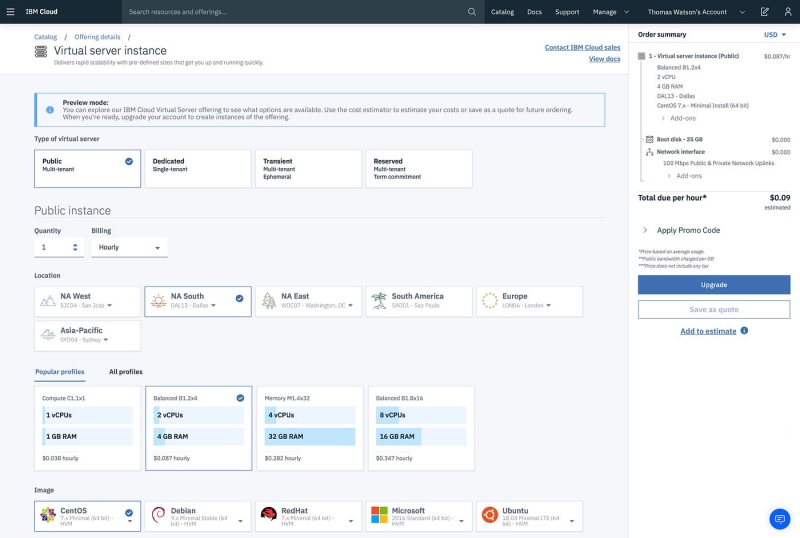This screenshot has height=538, width=800.
Task: Click the NA East tree icon
Action: [x=269, y=301]
